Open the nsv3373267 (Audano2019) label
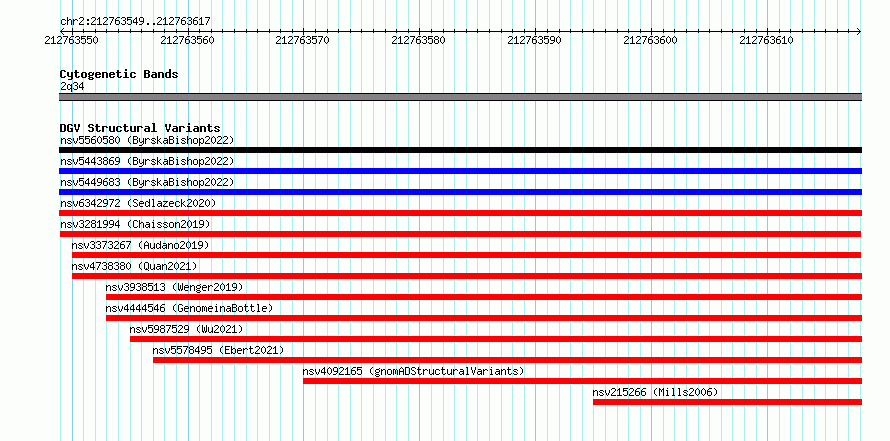Screen dimensions: 890x441 coord(141,245)
